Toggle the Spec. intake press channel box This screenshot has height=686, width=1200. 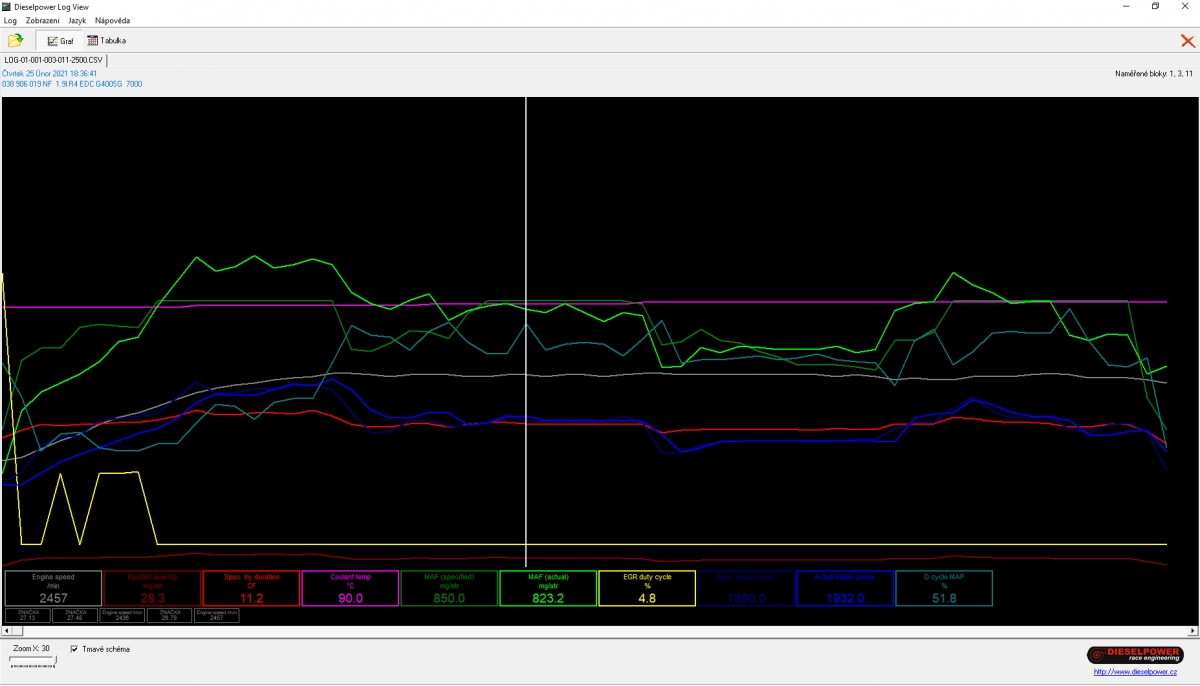(746, 588)
